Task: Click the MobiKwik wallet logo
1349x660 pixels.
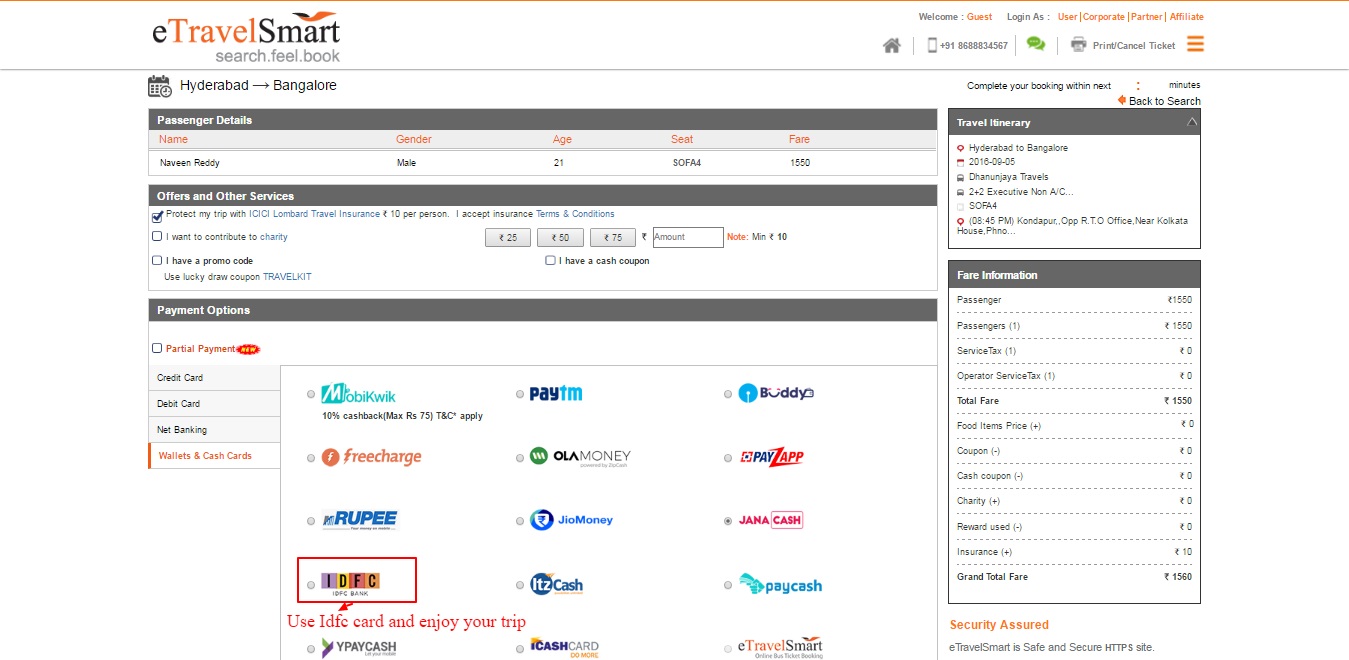Action: coord(358,394)
